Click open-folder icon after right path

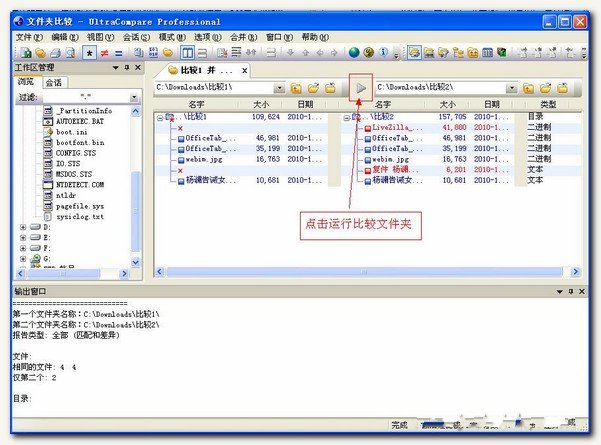point(545,88)
